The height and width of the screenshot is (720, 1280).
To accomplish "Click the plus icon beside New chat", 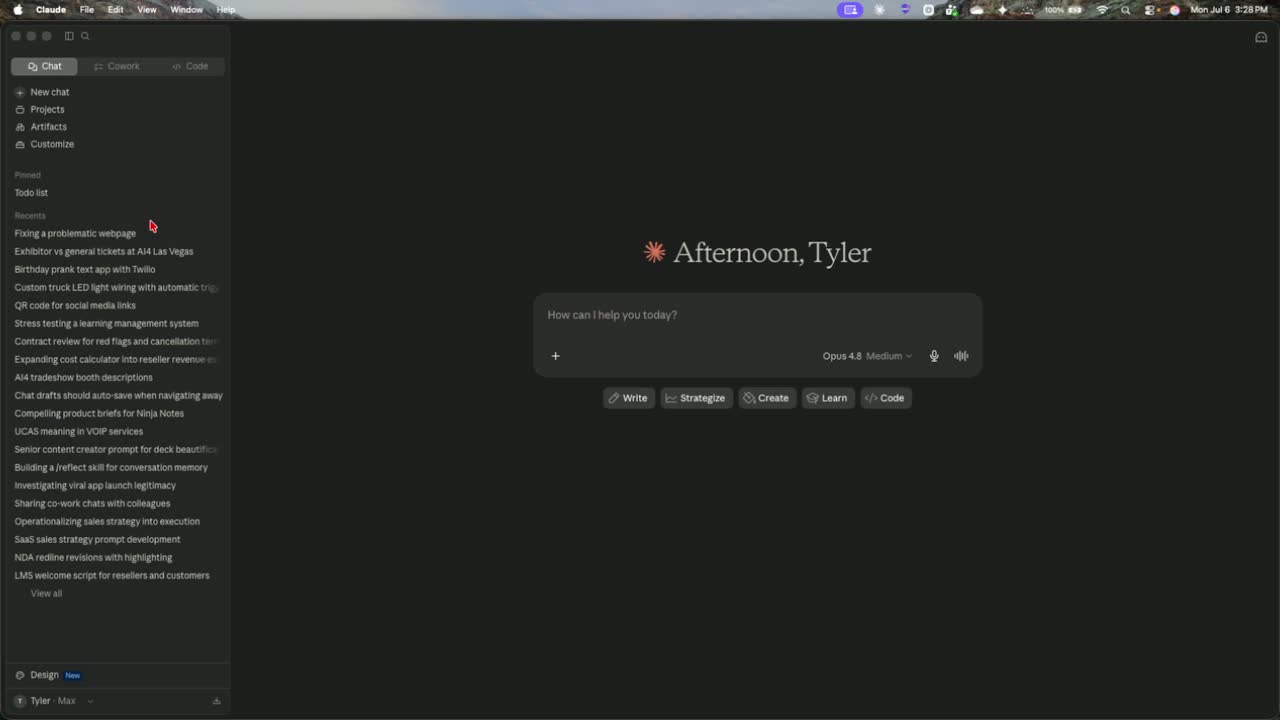I will [20, 92].
